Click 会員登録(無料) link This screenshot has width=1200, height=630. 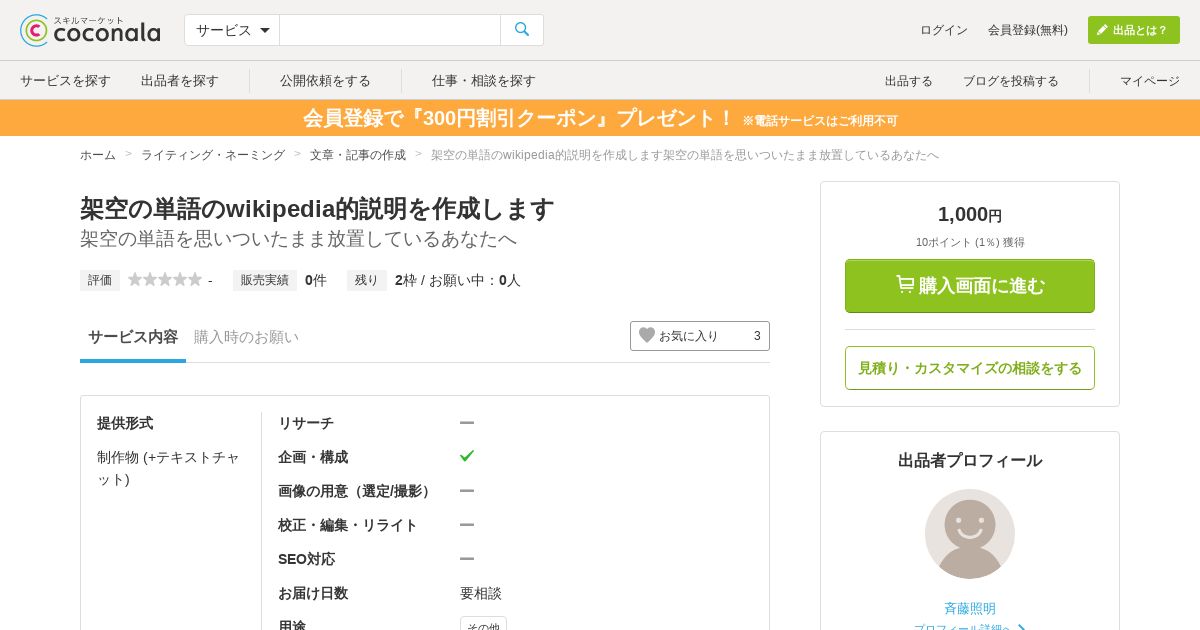pyautogui.click(x=1028, y=30)
